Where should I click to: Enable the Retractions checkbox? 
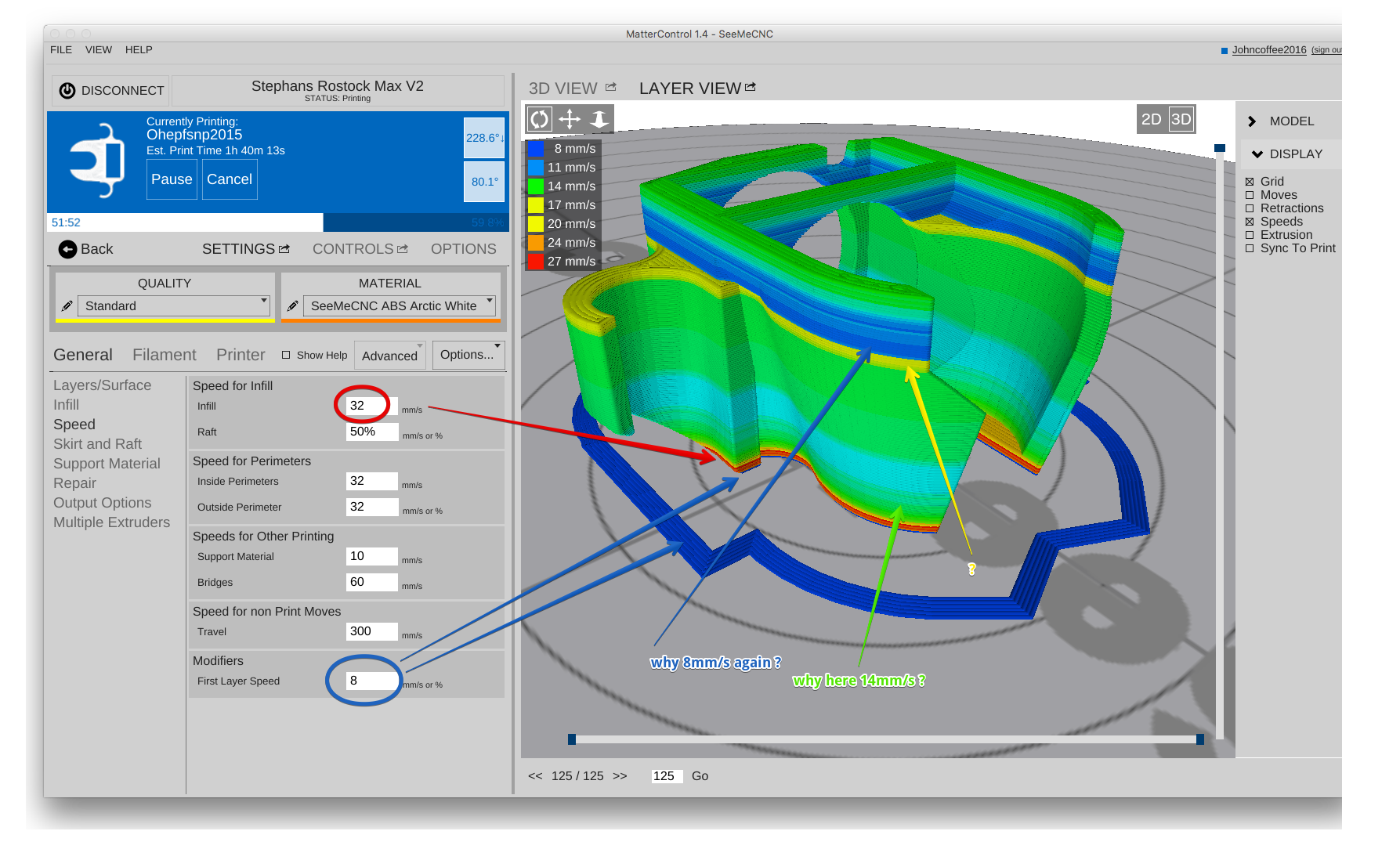[1250, 208]
